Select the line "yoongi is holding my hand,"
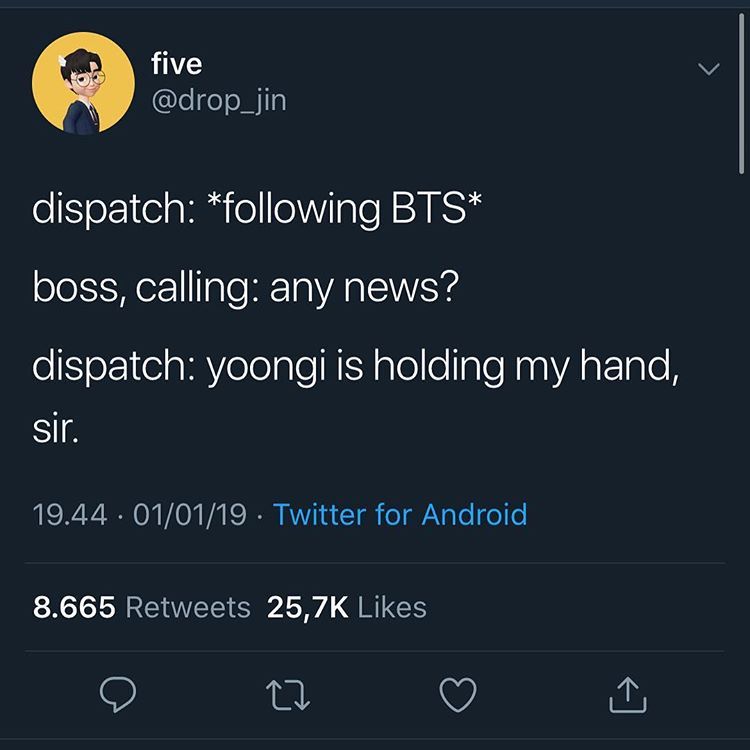Viewport: 750px width, 750px height. pos(443,367)
